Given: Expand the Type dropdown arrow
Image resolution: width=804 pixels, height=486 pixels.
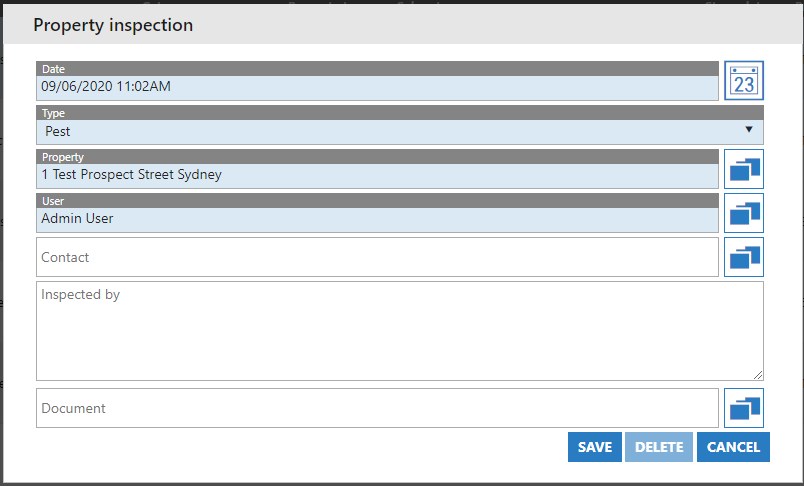Looking at the screenshot, I should tap(749, 130).
